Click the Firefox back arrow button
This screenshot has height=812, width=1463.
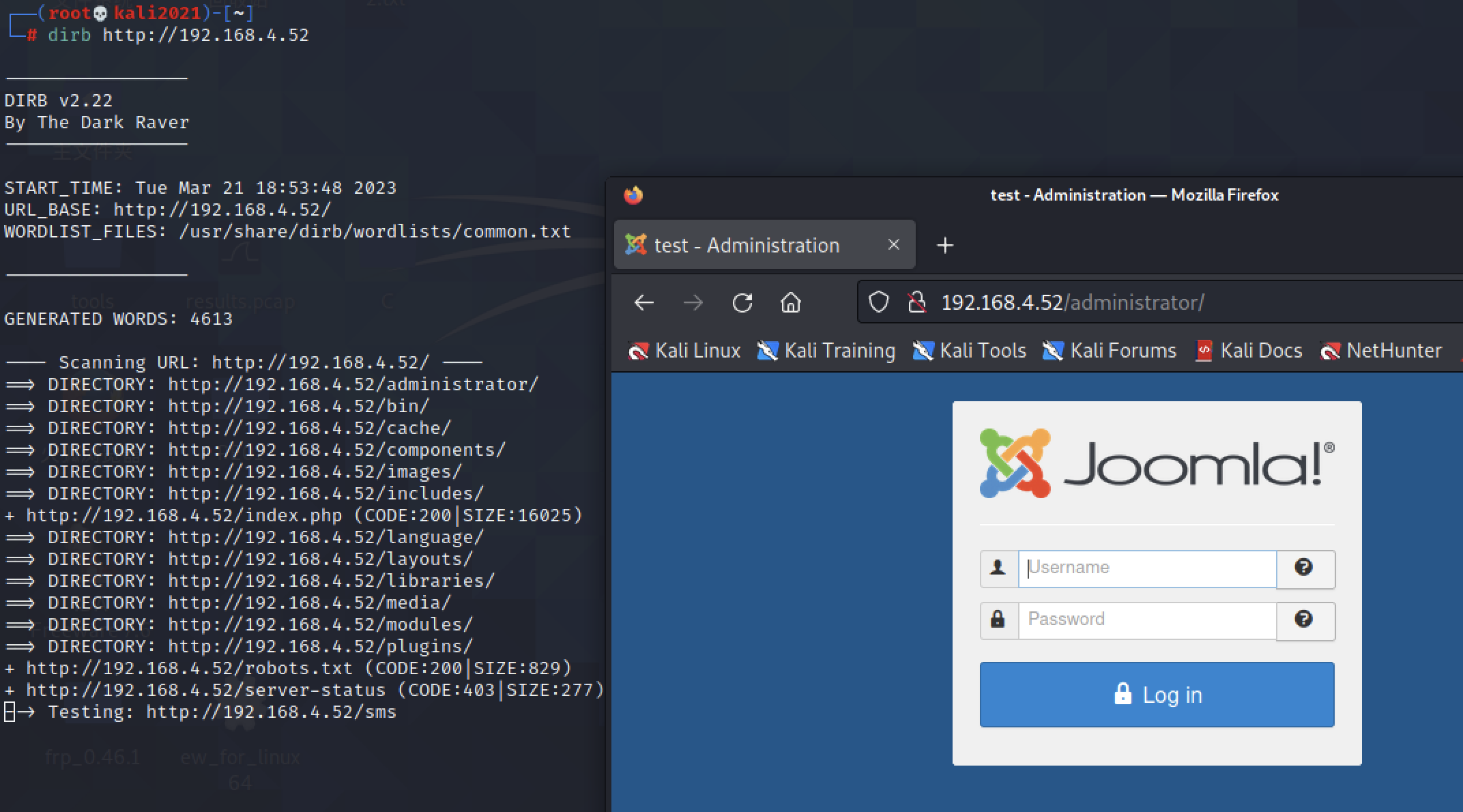[643, 302]
